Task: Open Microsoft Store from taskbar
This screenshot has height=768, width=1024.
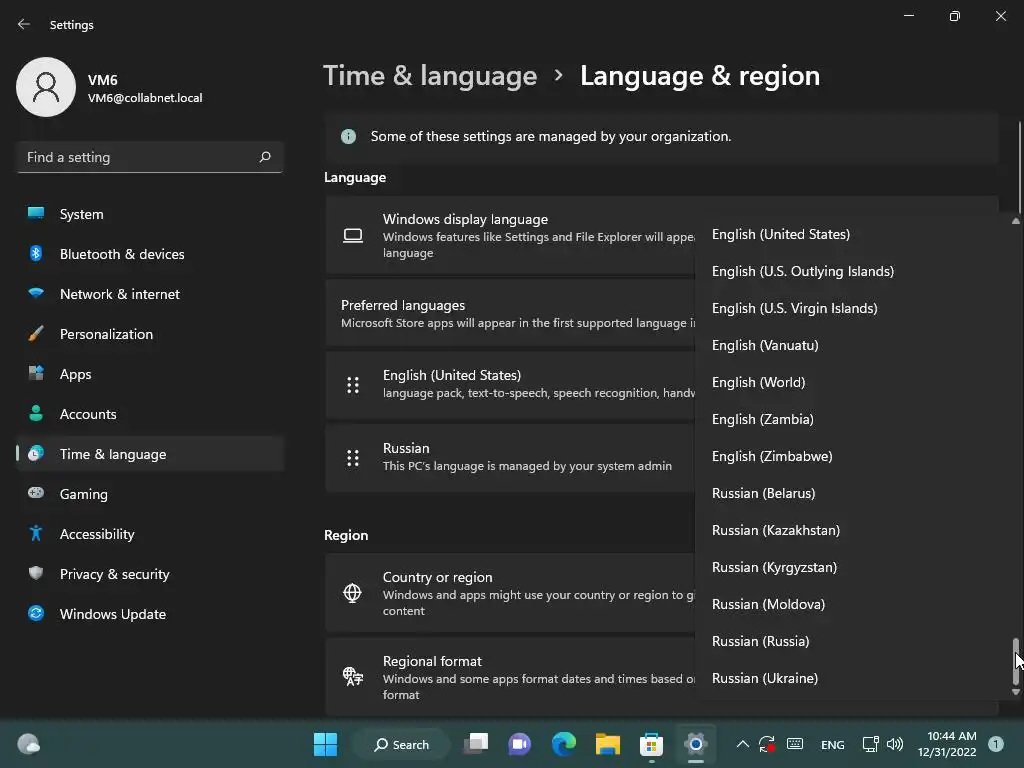Action: 651,744
